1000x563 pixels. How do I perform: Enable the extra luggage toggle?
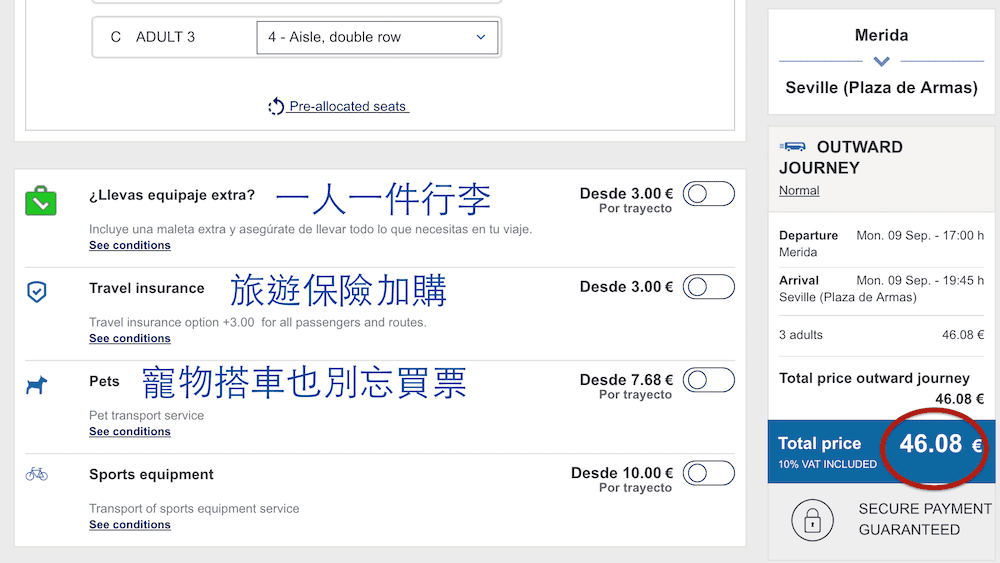coord(708,194)
